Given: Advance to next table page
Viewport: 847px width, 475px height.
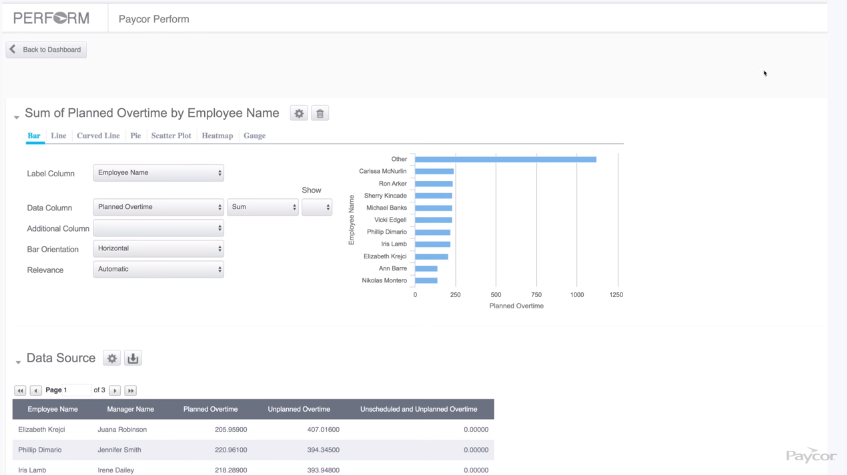Looking at the screenshot, I should 115,390.
